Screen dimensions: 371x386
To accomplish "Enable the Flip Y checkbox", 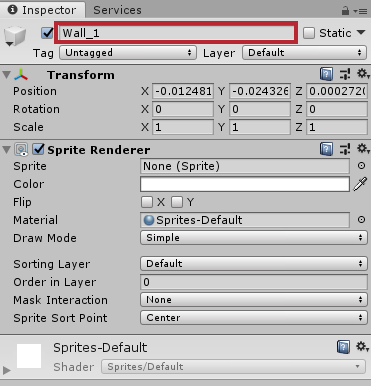I will [177, 202].
